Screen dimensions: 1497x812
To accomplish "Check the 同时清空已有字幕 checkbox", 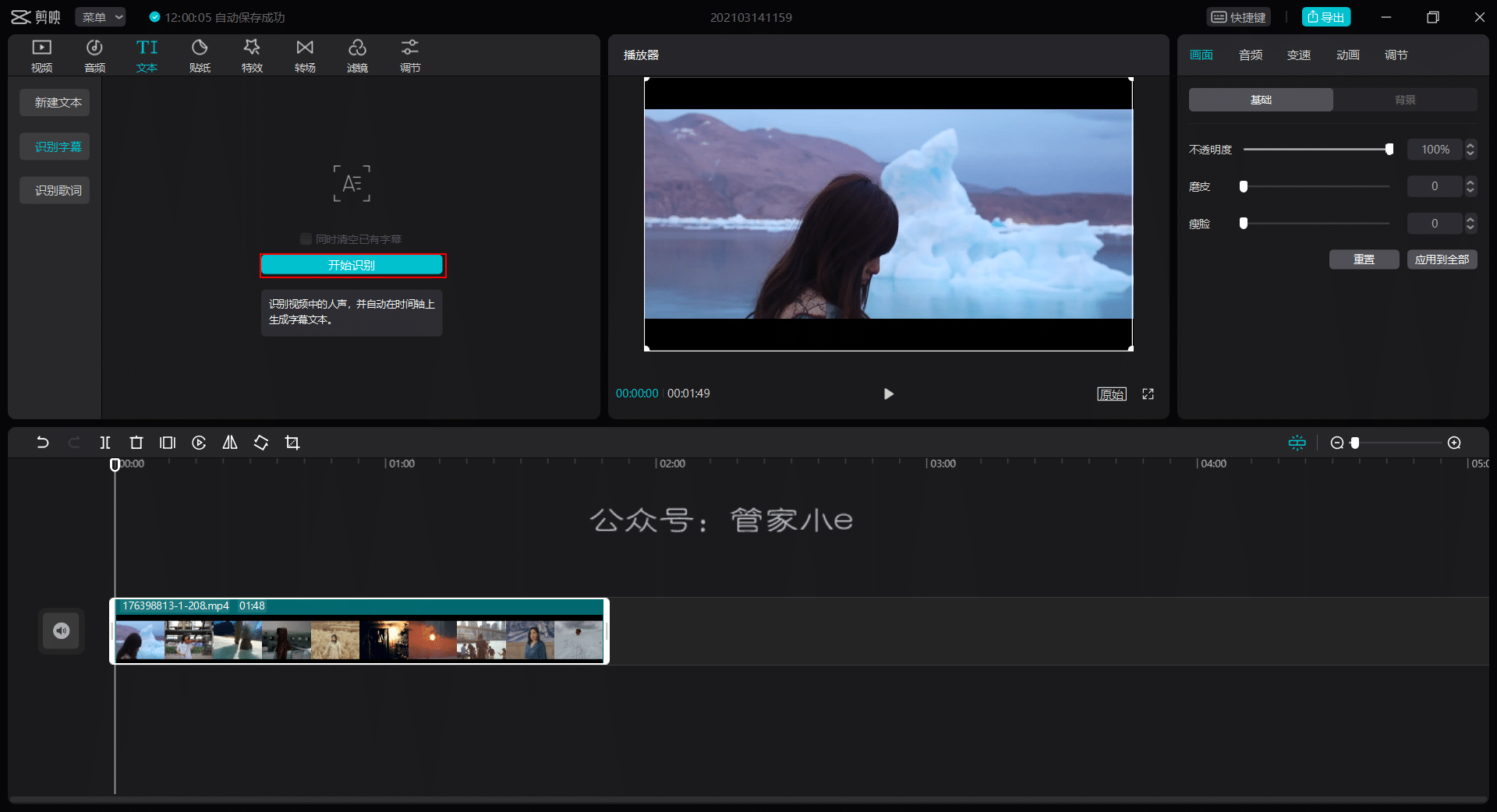I will click(306, 238).
